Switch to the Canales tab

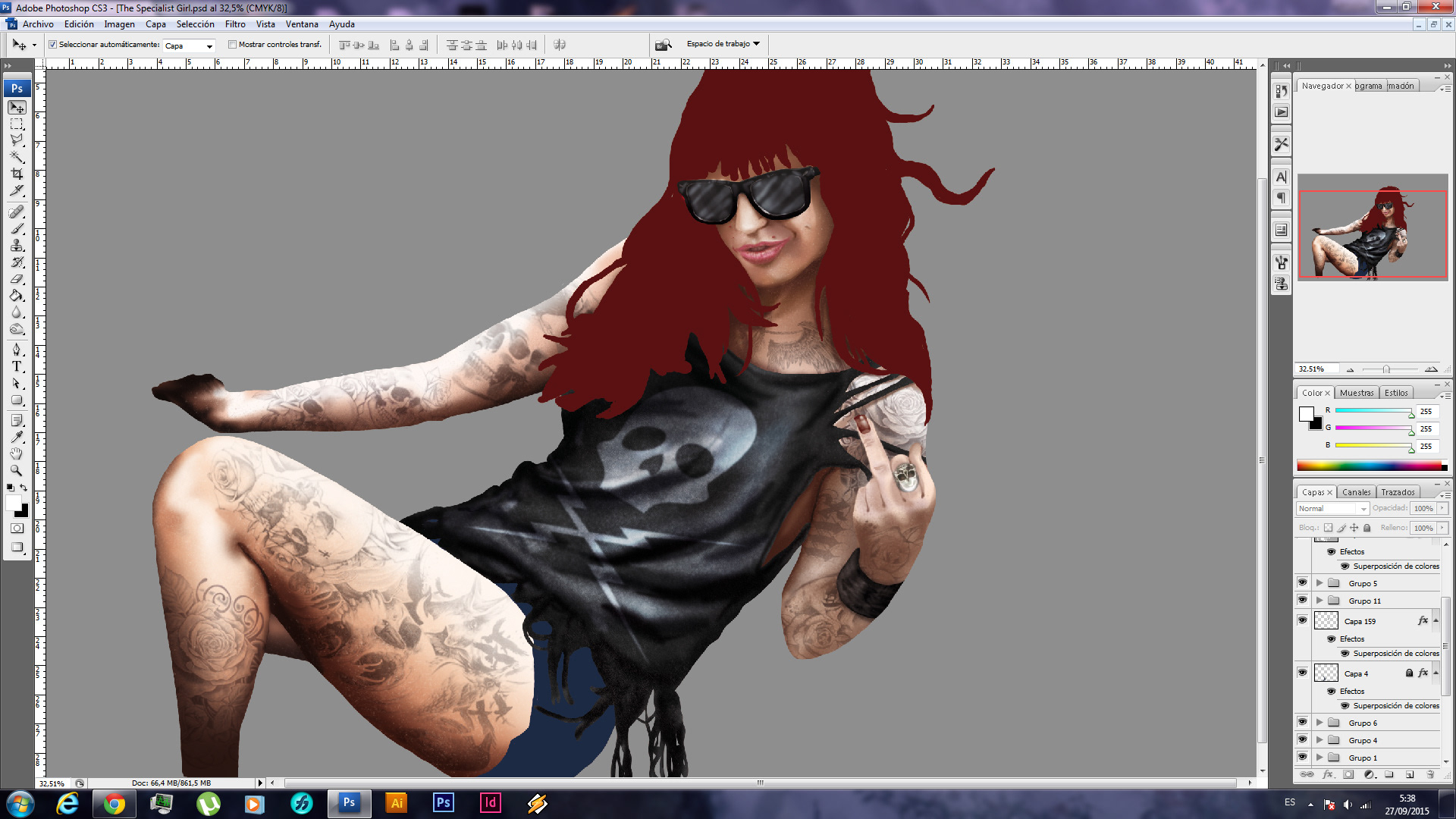click(x=1356, y=492)
